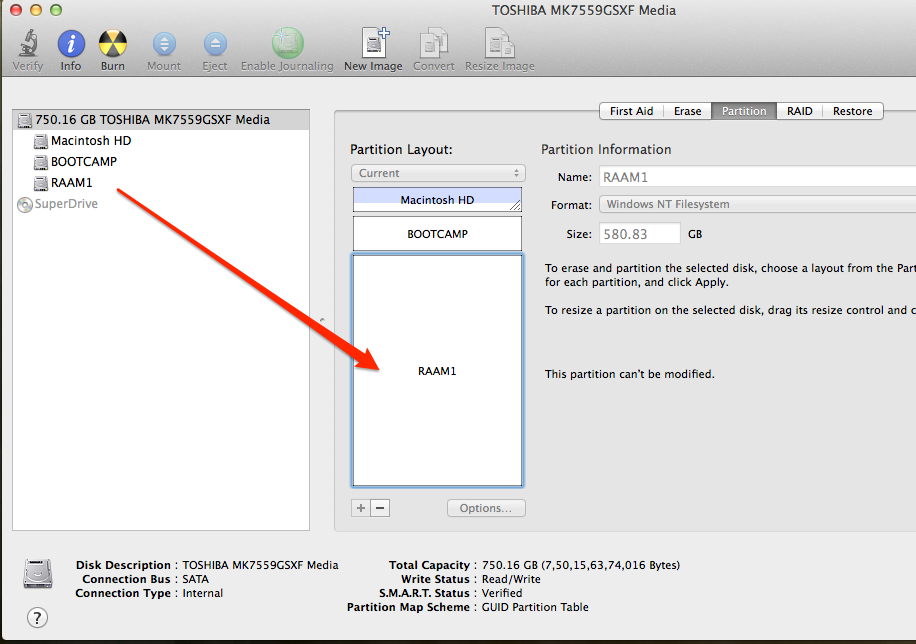Switch to the Restore tab
The height and width of the screenshot is (644, 916).
[x=853, y=111]
